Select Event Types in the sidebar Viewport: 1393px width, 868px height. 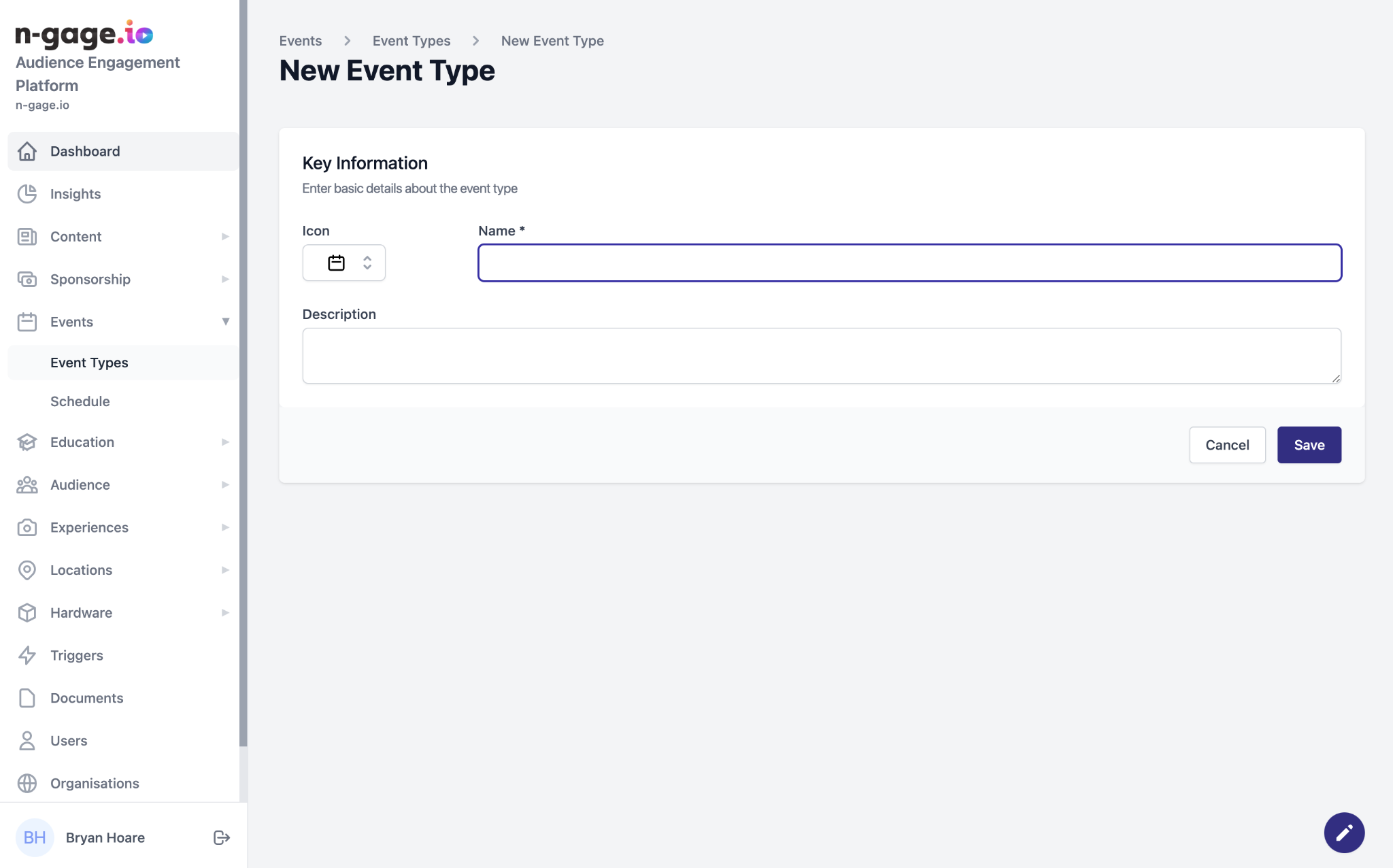(x=89, y=363)
